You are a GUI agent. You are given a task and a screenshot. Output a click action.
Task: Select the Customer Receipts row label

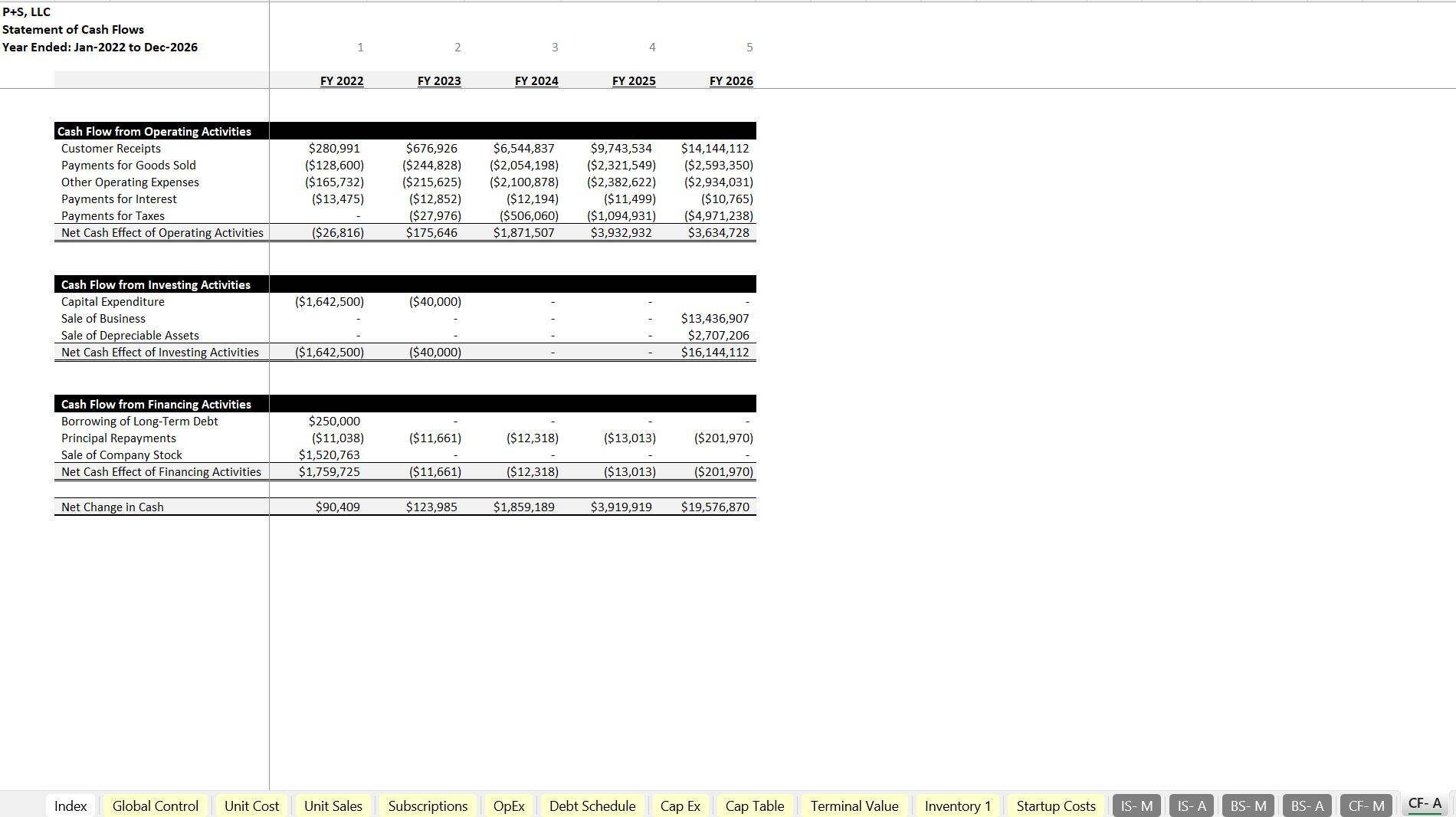pos(111,148)
